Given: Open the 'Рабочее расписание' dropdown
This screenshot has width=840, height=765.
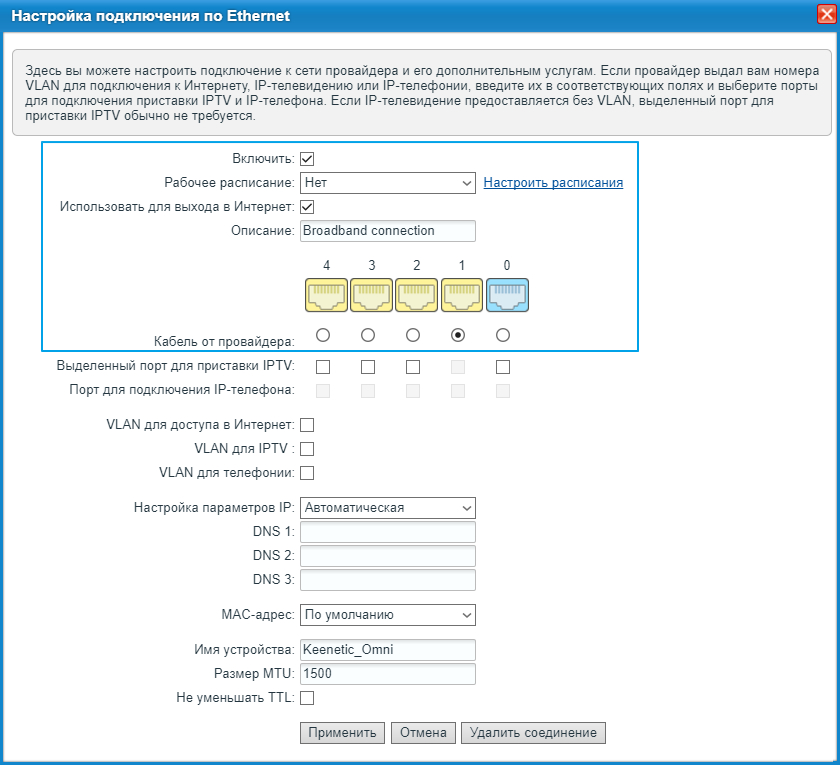Looking at the screenshot, I should pos(387,183).
